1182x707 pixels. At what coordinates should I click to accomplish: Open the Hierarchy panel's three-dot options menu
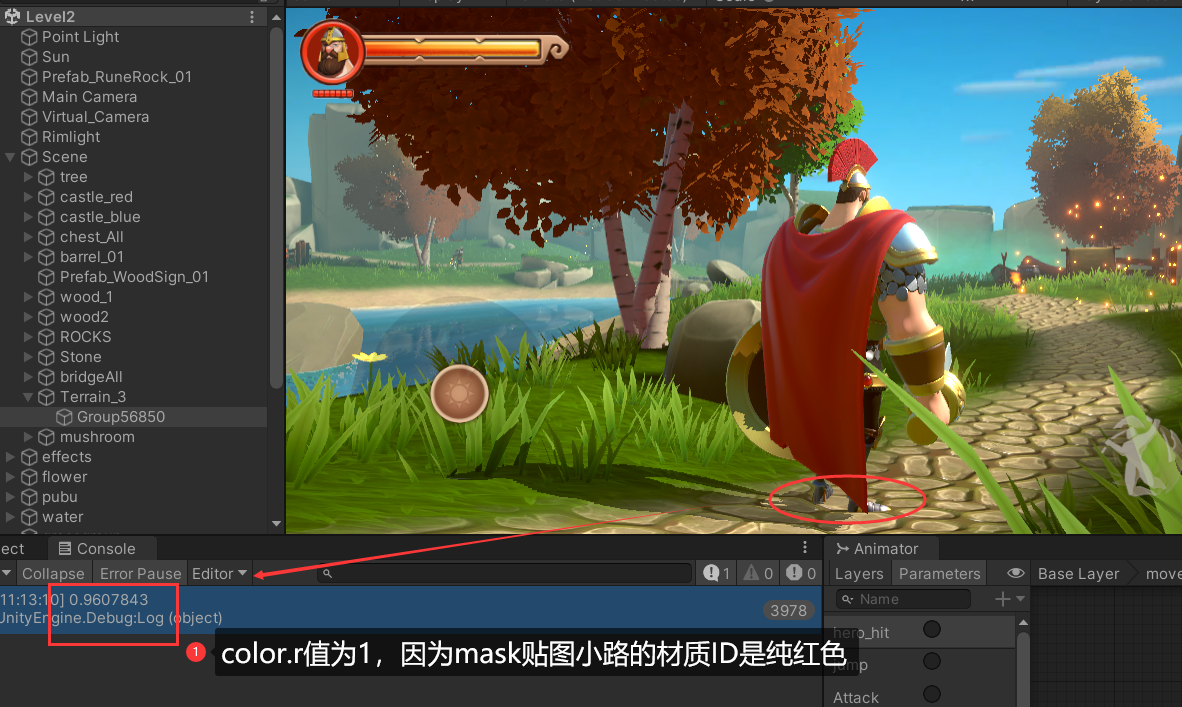(x=253, y=16)
